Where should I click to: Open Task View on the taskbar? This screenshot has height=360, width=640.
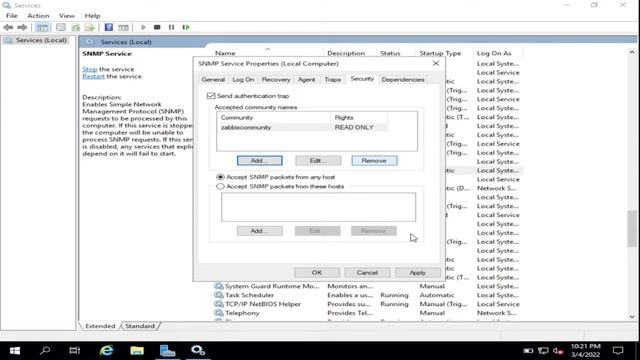75,351
